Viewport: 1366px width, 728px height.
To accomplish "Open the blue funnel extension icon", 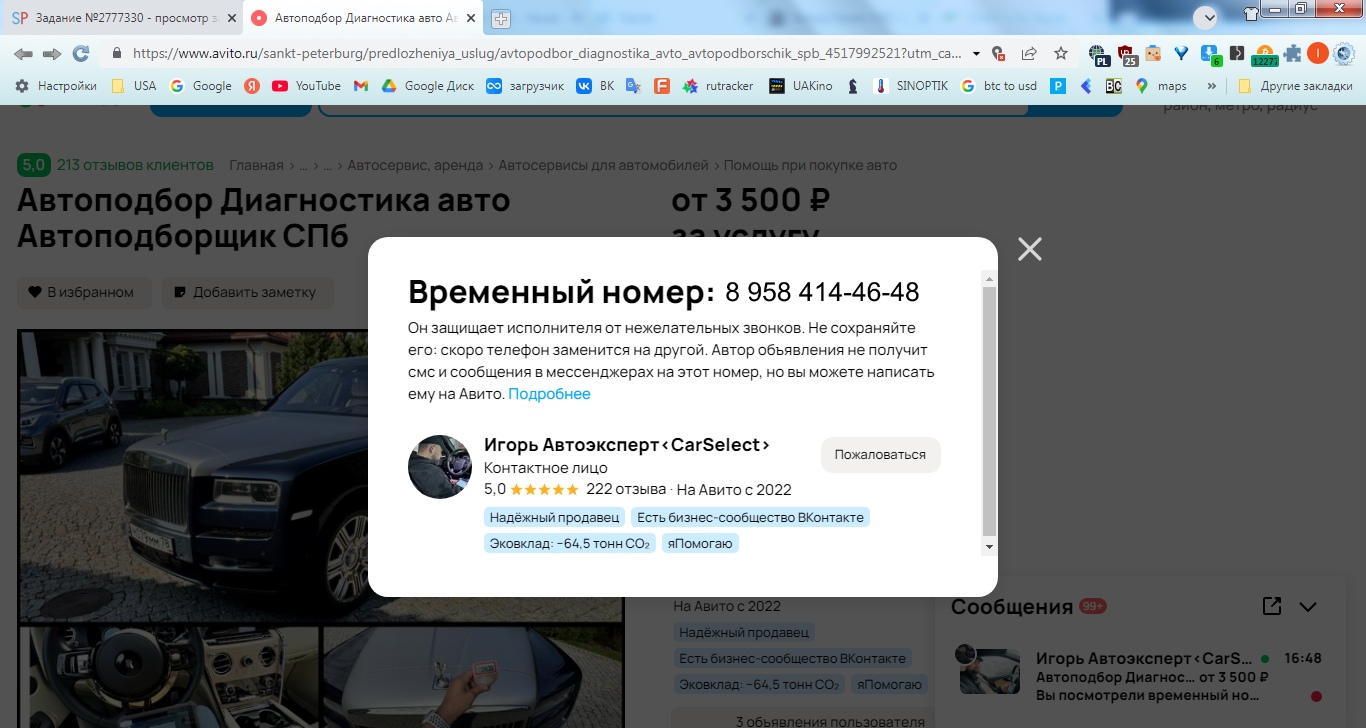I will [1181, 53].
